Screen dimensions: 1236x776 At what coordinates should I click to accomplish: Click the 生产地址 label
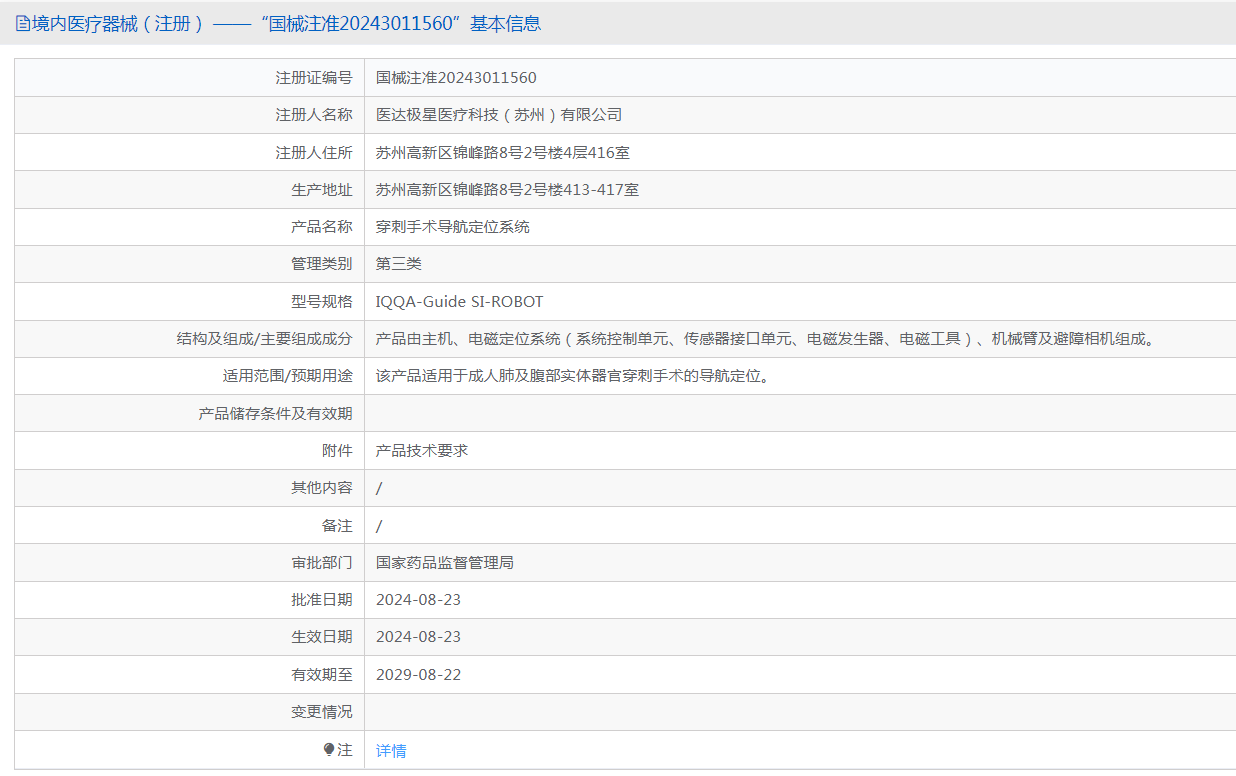[322, 189]
